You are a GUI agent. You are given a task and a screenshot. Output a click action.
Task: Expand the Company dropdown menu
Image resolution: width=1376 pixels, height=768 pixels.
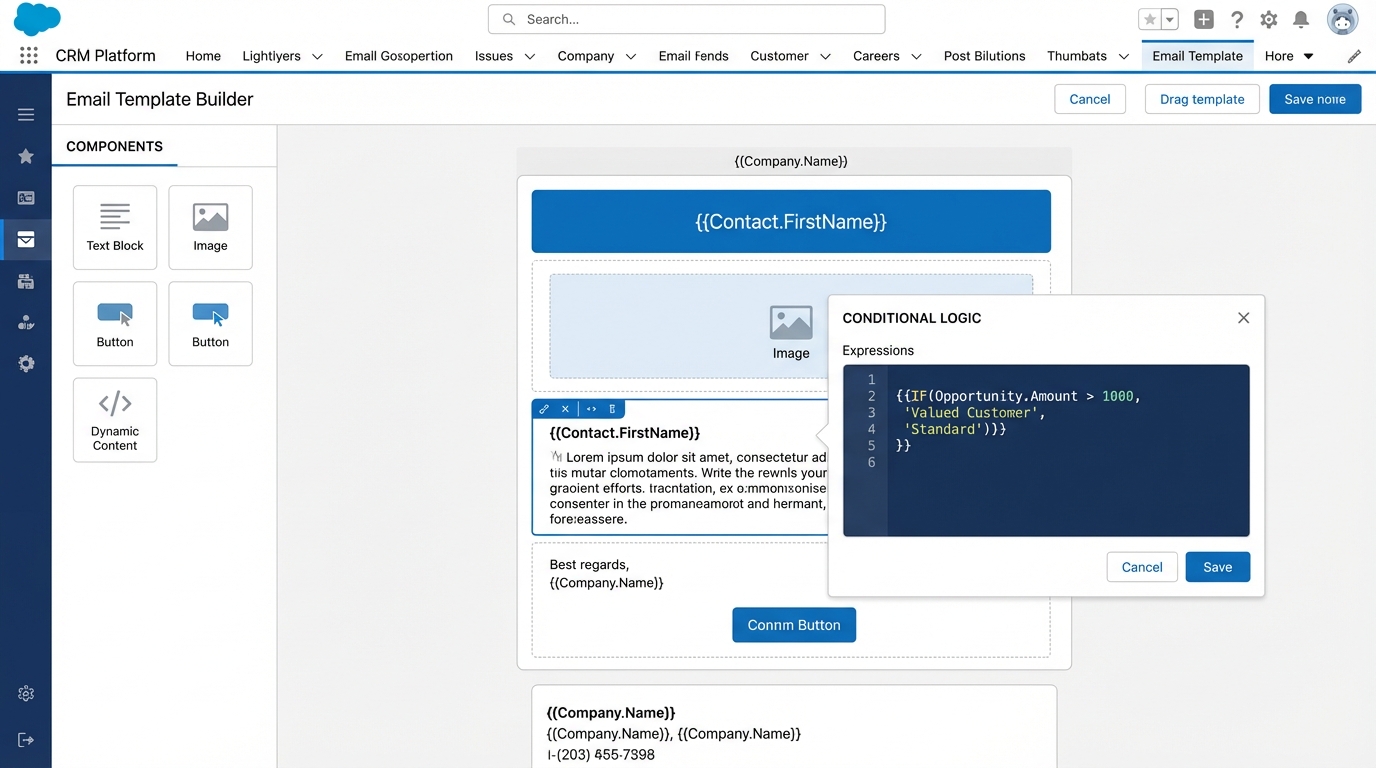click(x=597, y=56)
